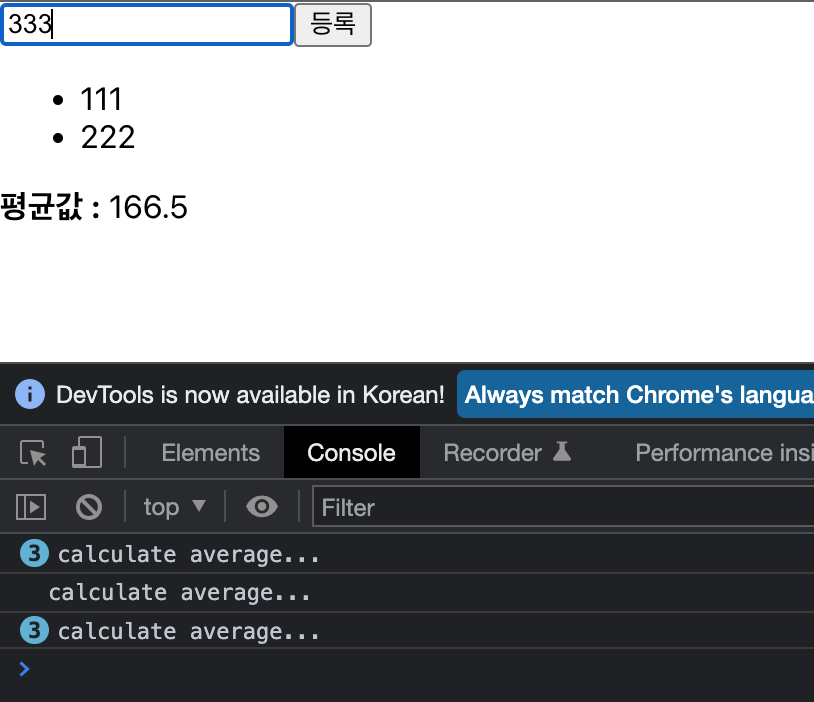Click the 등록 button
The image size is (814, 702).
point(333,25)
